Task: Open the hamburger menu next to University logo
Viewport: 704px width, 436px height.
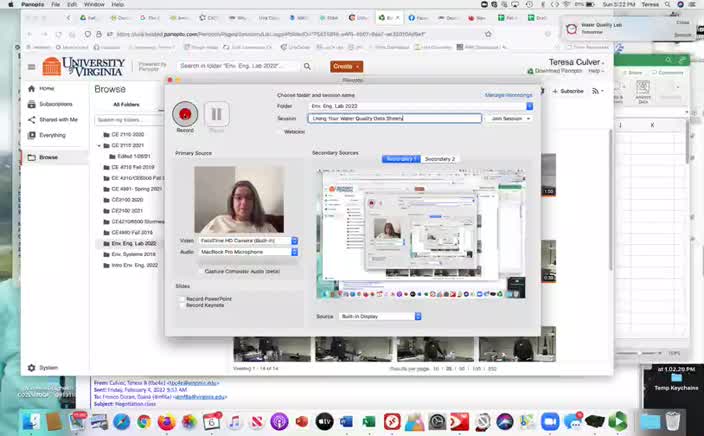Action: coord(32,68)
